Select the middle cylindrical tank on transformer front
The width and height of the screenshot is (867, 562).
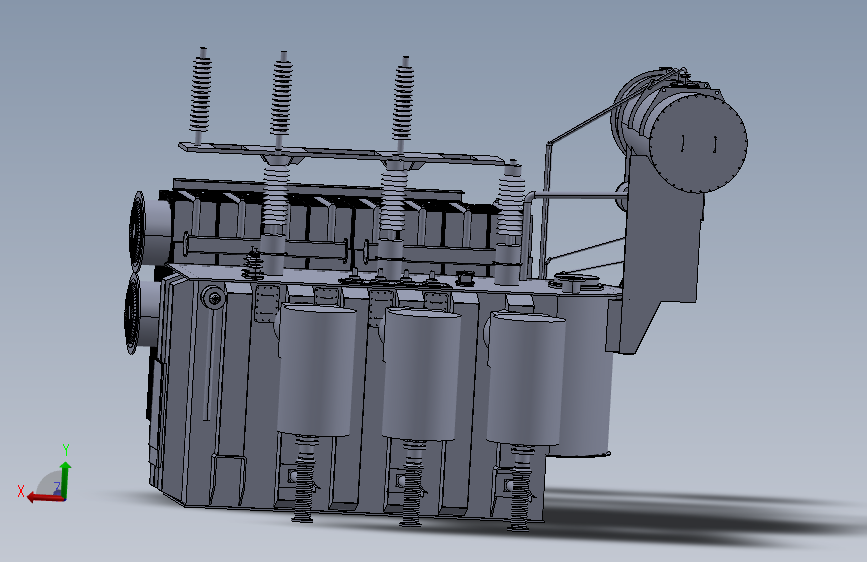421,375
